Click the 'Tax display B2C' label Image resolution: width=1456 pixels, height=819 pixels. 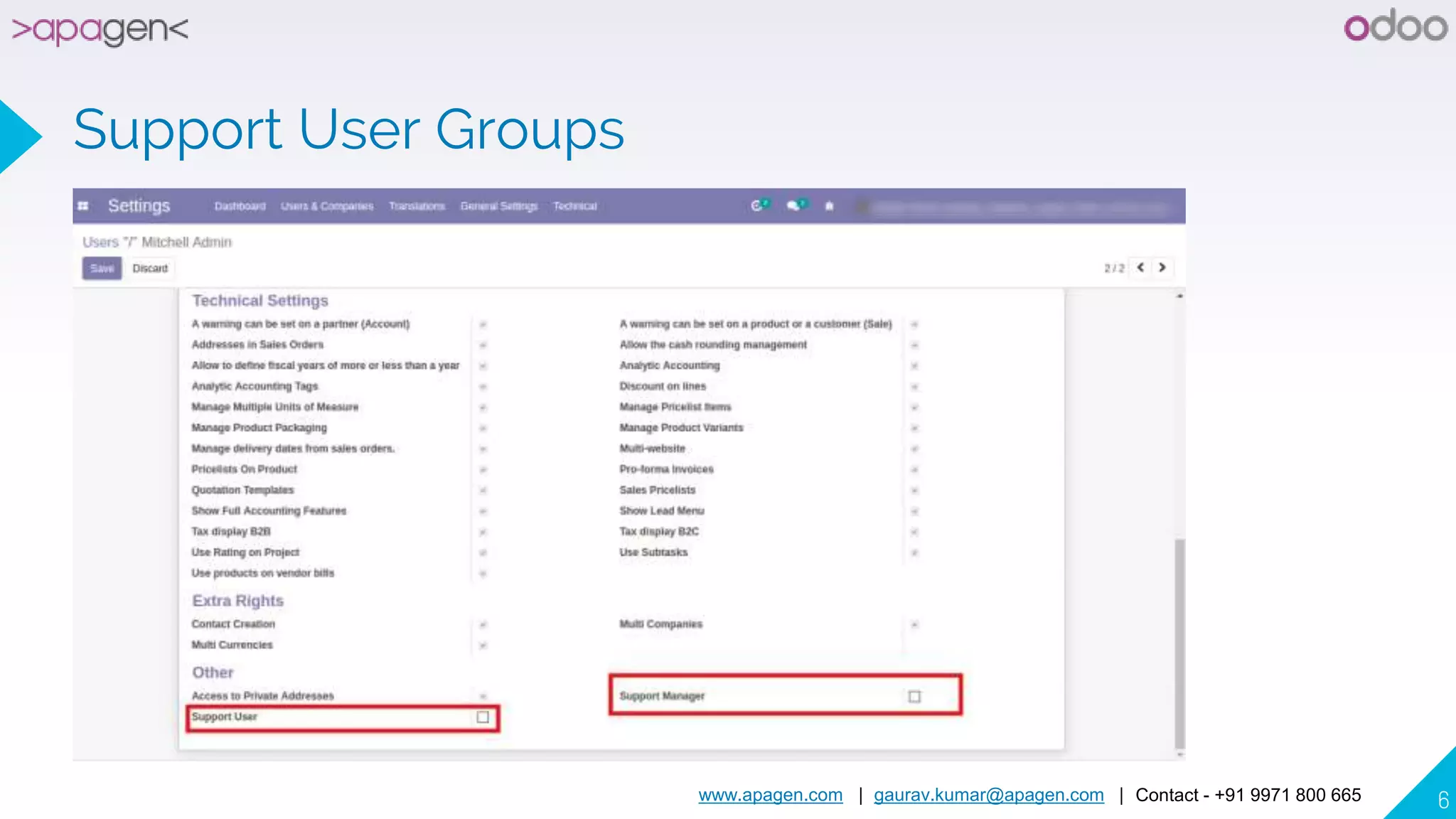(x=659, y=532)
